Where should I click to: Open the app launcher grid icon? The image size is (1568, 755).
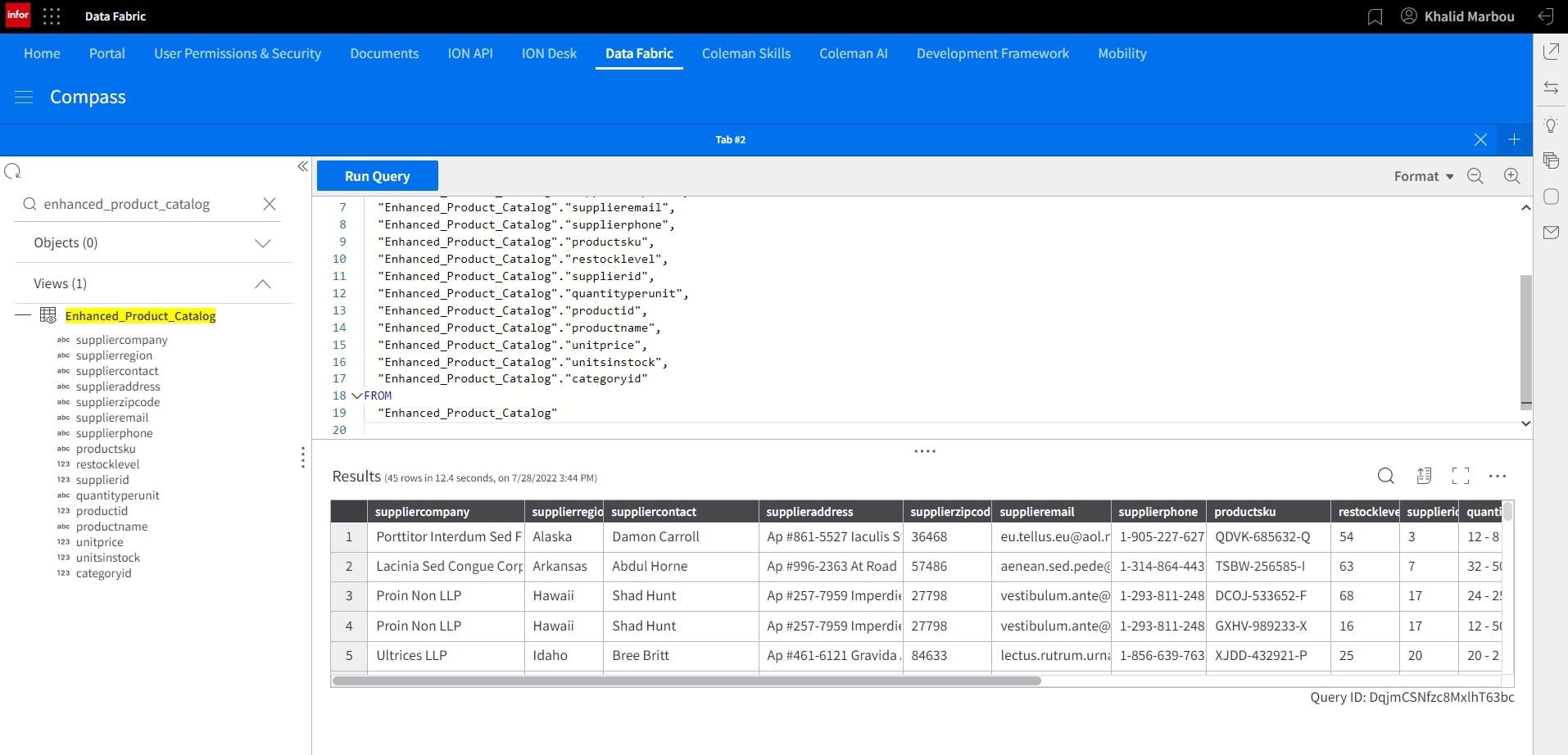tap(52, 16)
